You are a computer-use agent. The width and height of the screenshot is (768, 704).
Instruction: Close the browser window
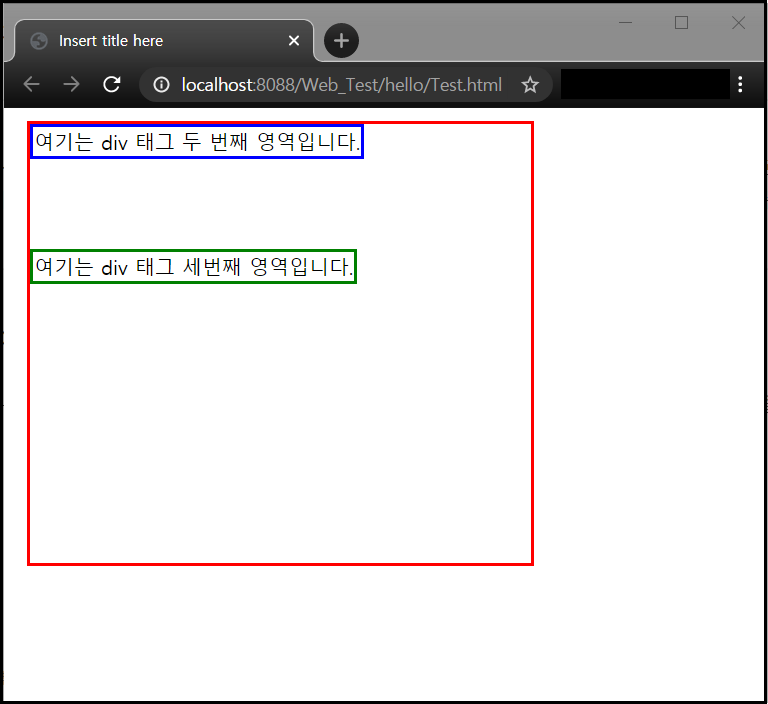click(x=738, y=23)
